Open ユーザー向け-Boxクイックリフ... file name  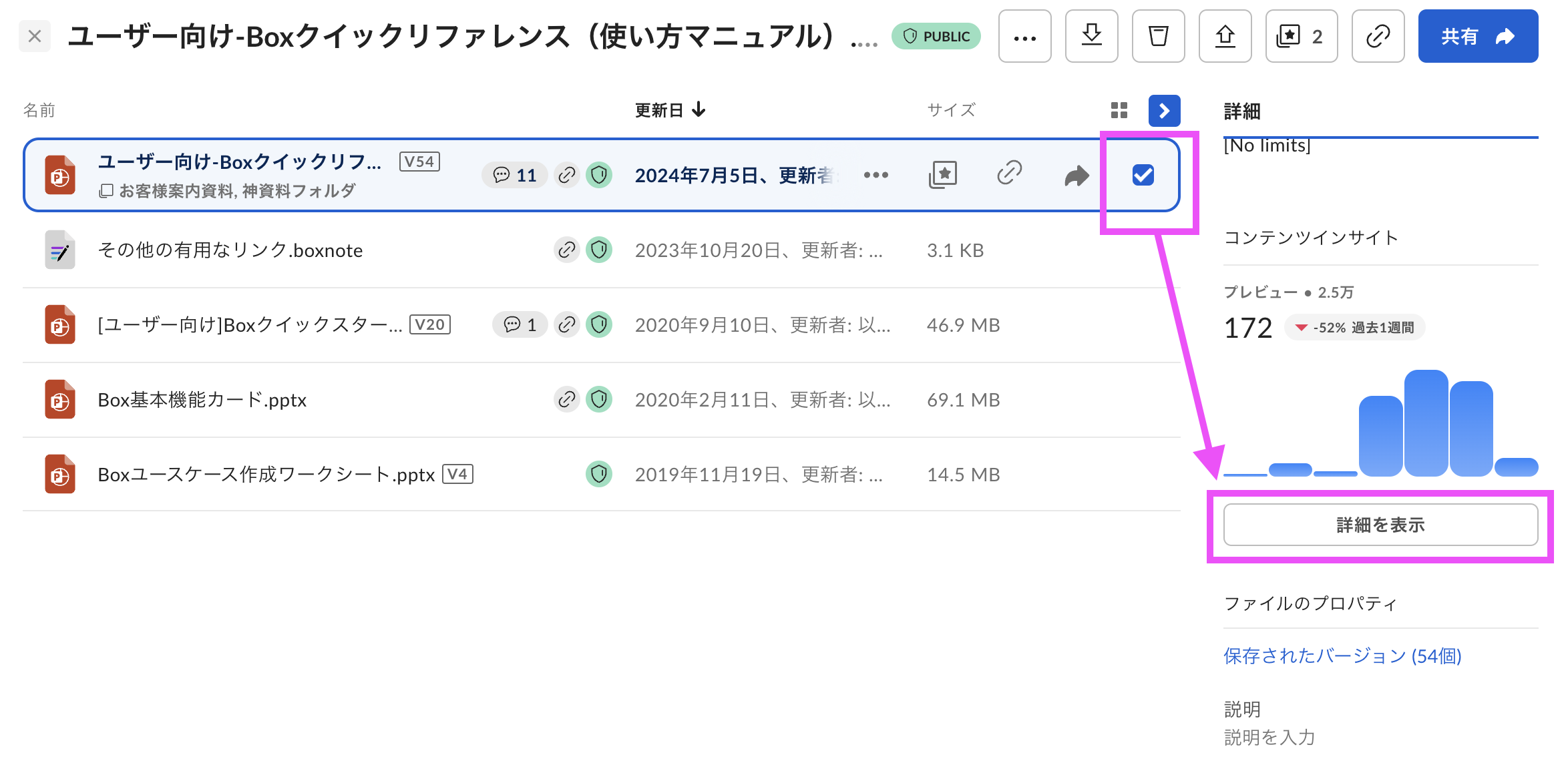click(x=240, y=162)
